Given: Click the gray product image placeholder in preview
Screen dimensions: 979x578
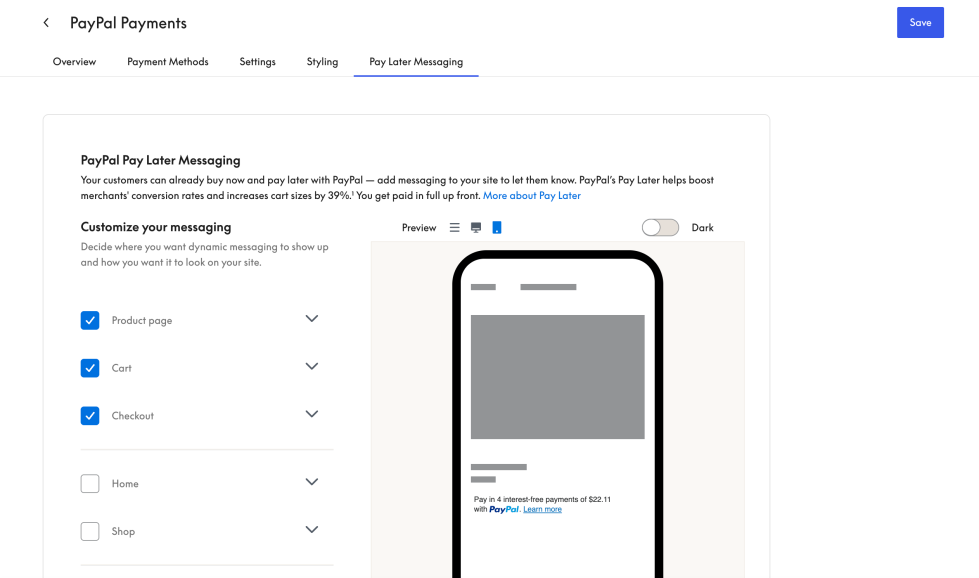Looking at the screenshot, I should (558, 377).
